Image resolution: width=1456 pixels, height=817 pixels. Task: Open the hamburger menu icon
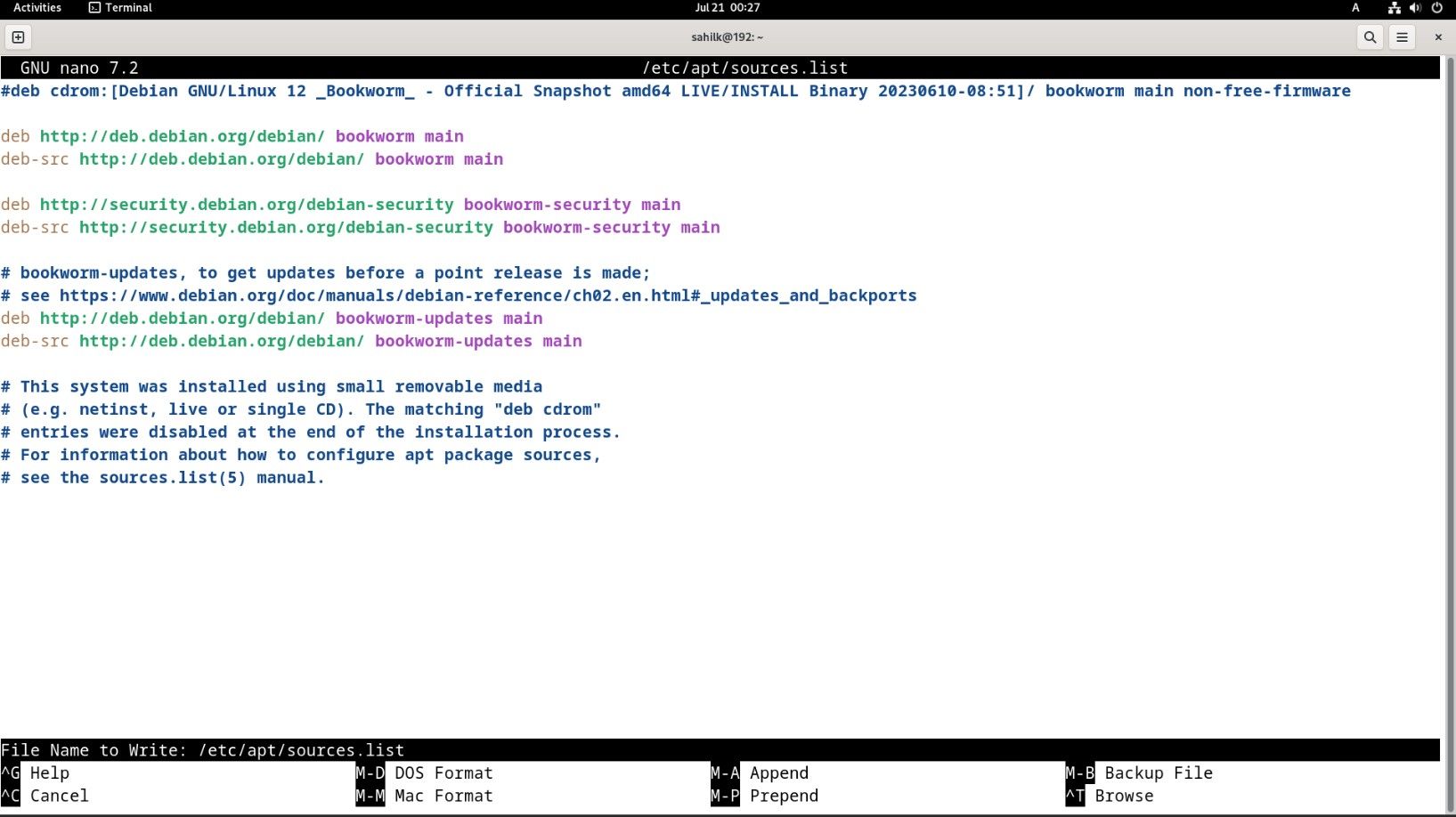[1402, 37]
